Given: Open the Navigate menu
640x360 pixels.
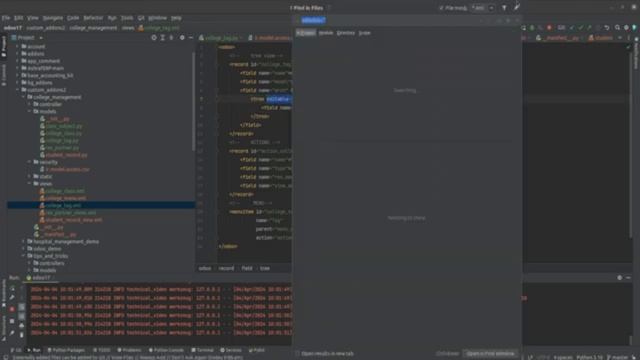Looking at the screenshot, I should 53,18.
